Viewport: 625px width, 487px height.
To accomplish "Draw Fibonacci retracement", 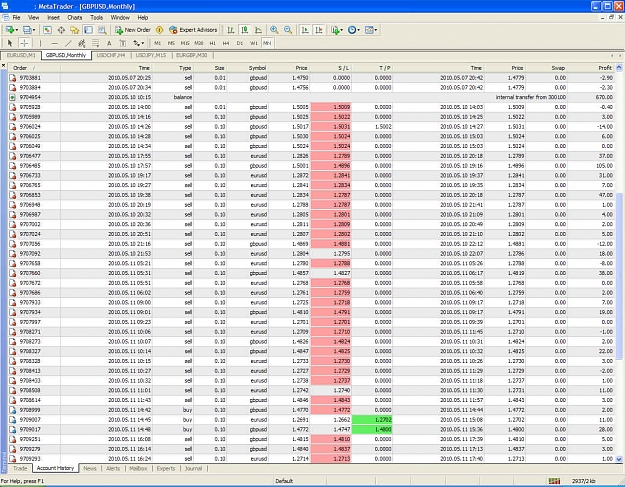I will point(96,43).
